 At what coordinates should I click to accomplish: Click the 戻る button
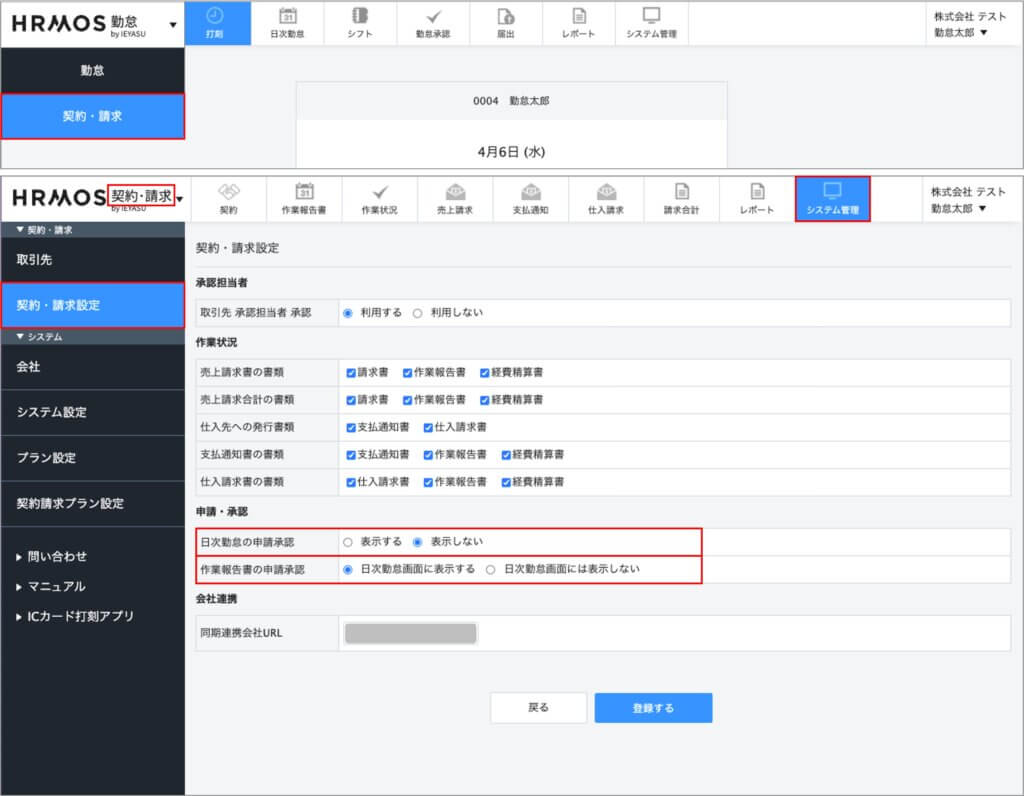(x=538, y=708)
